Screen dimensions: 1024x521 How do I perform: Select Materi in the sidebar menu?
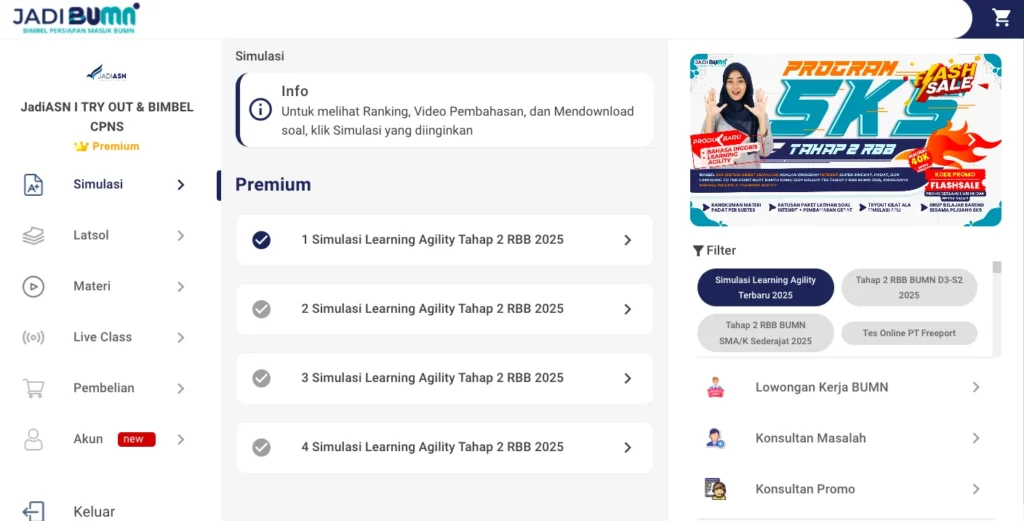click(x=91, y=287)
